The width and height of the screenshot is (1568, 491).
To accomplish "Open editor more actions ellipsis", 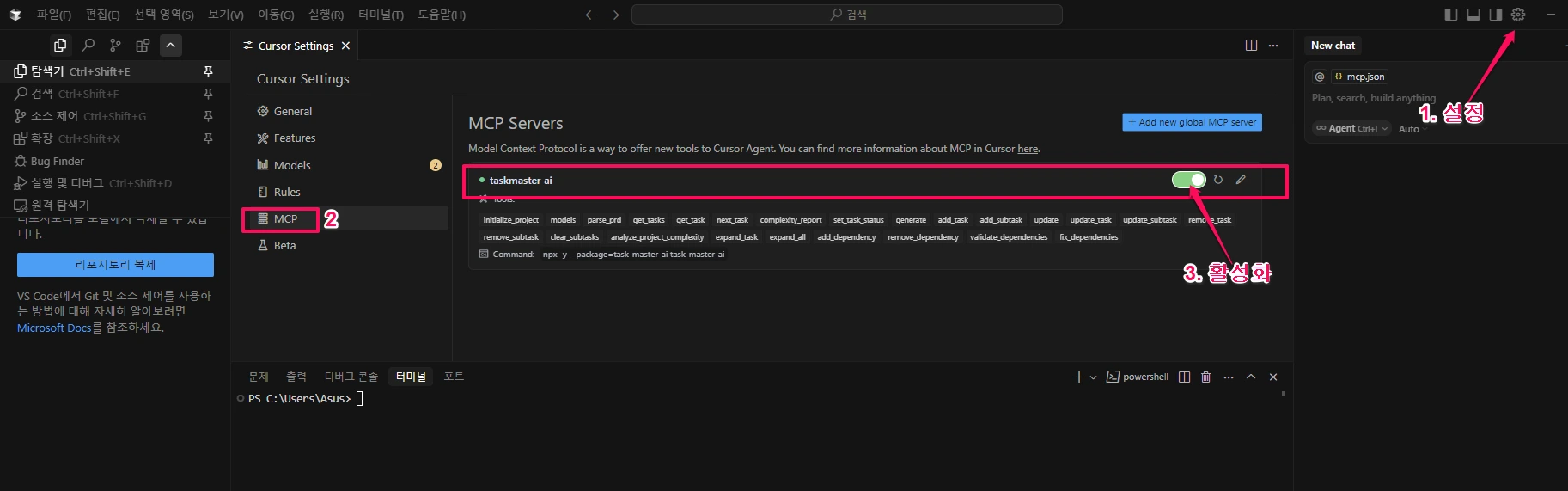I will coord(1273,46).
